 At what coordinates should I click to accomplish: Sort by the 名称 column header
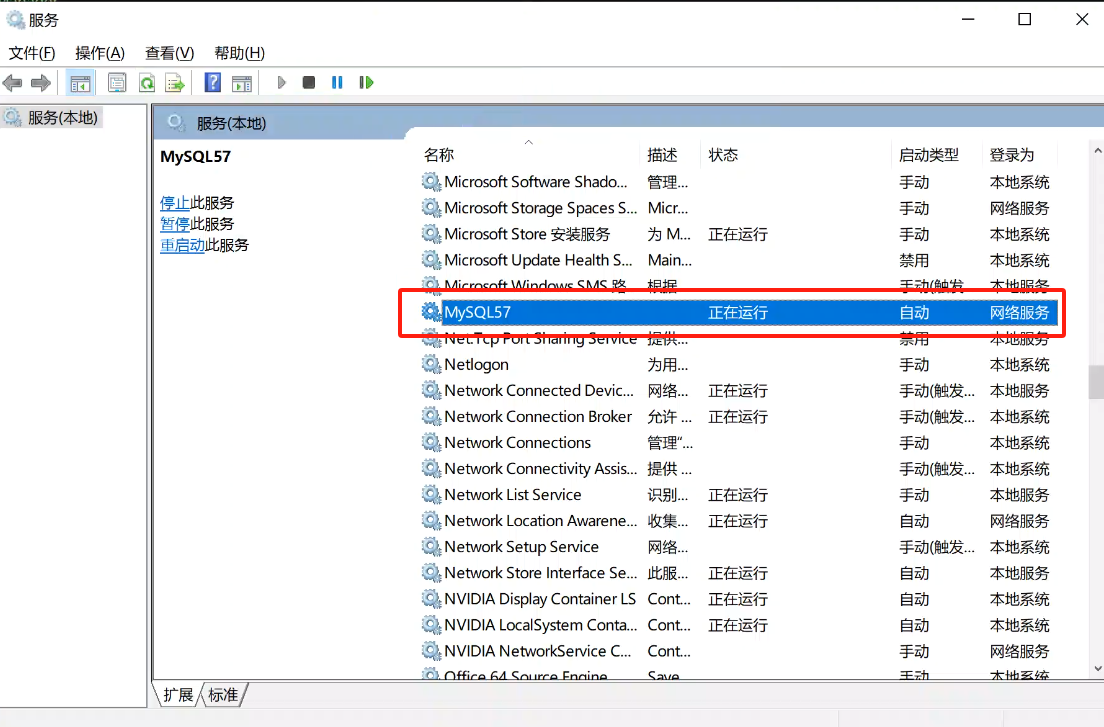(529, 155)
